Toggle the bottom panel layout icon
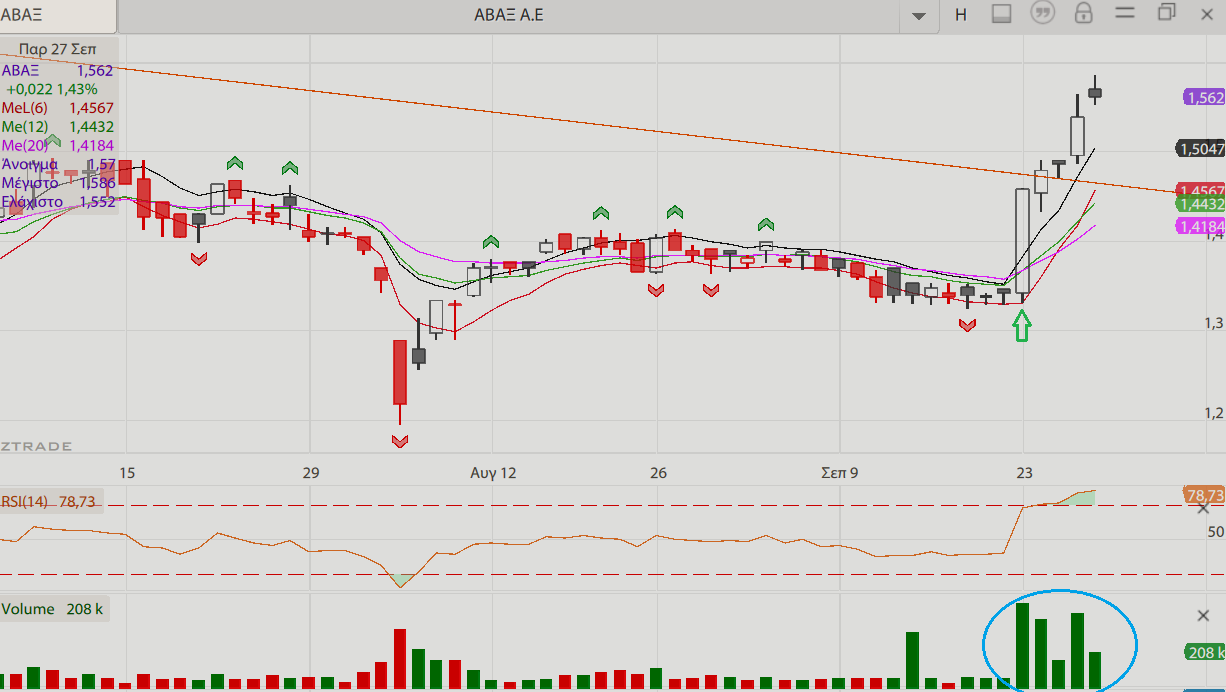Screen dimensions: 1226x692 [x=1002, y=14]
